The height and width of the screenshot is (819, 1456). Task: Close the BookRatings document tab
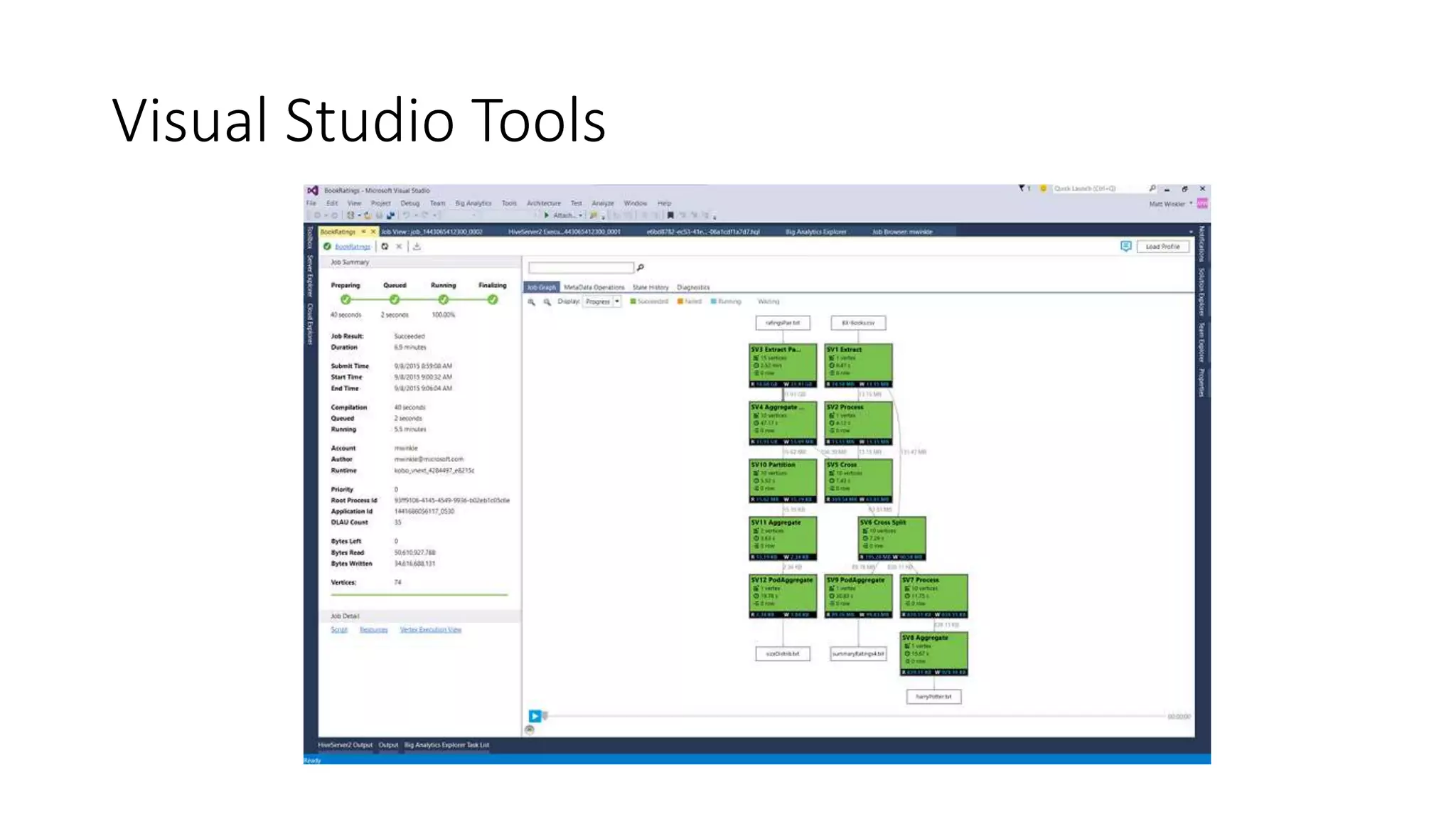pos(373,232)
